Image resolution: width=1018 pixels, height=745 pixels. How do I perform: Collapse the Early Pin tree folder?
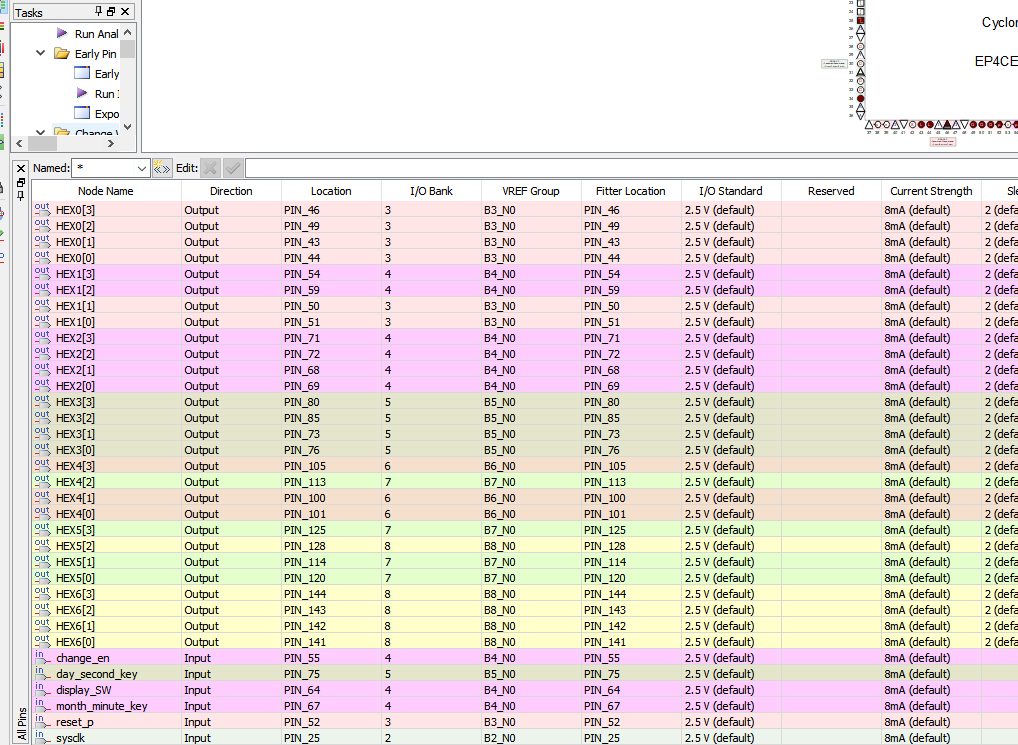point(40,53)
